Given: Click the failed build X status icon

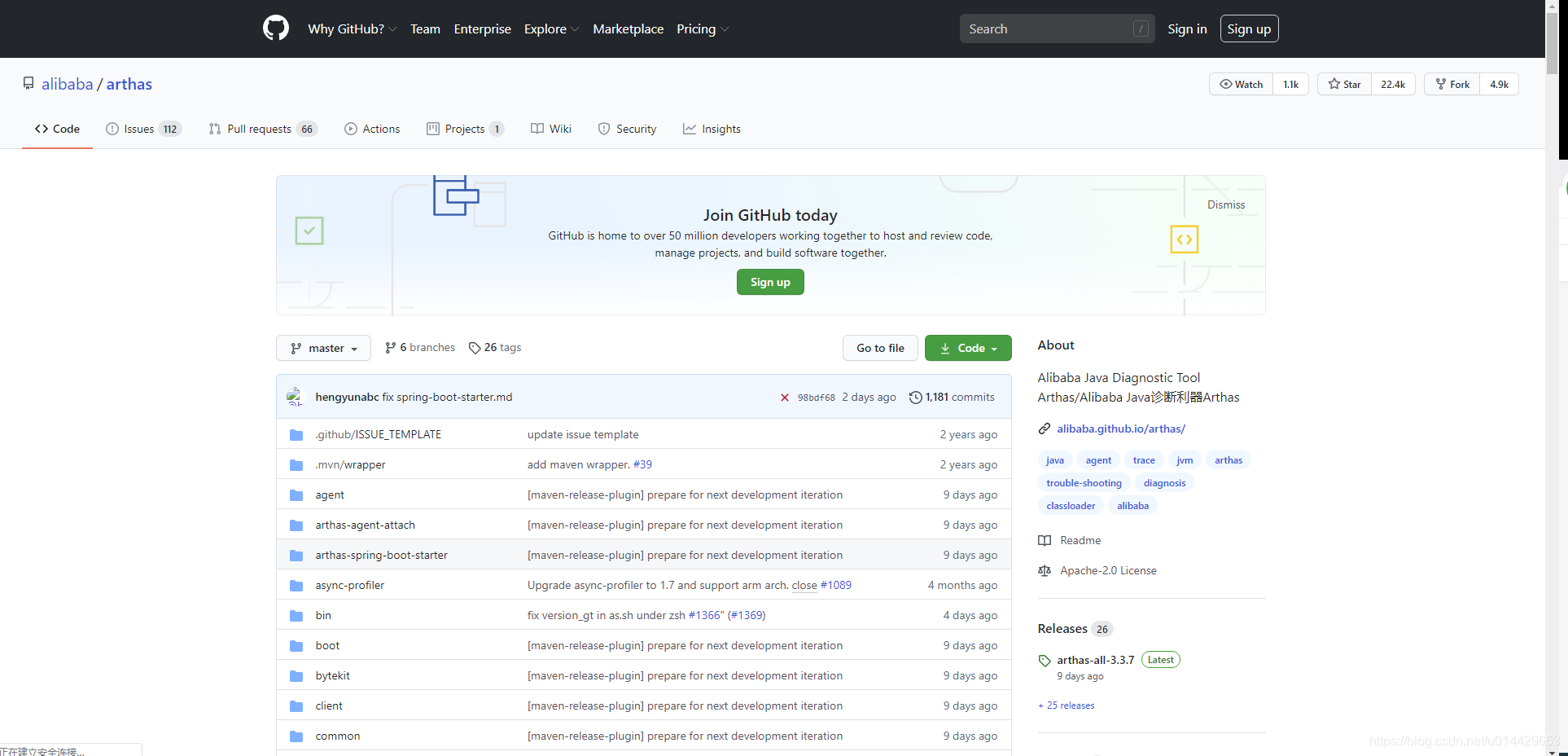Looking at the screenshot, I should (x=784, y=398).
